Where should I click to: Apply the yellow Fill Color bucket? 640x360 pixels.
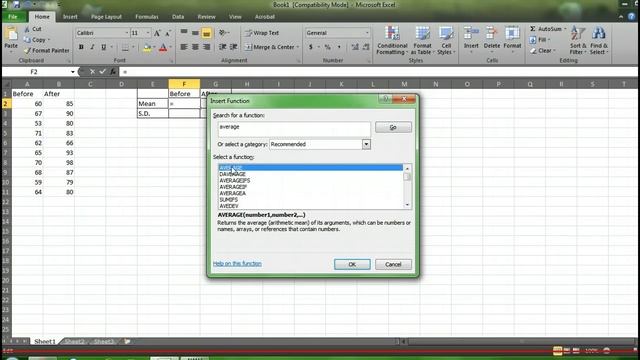click(147, 48)
